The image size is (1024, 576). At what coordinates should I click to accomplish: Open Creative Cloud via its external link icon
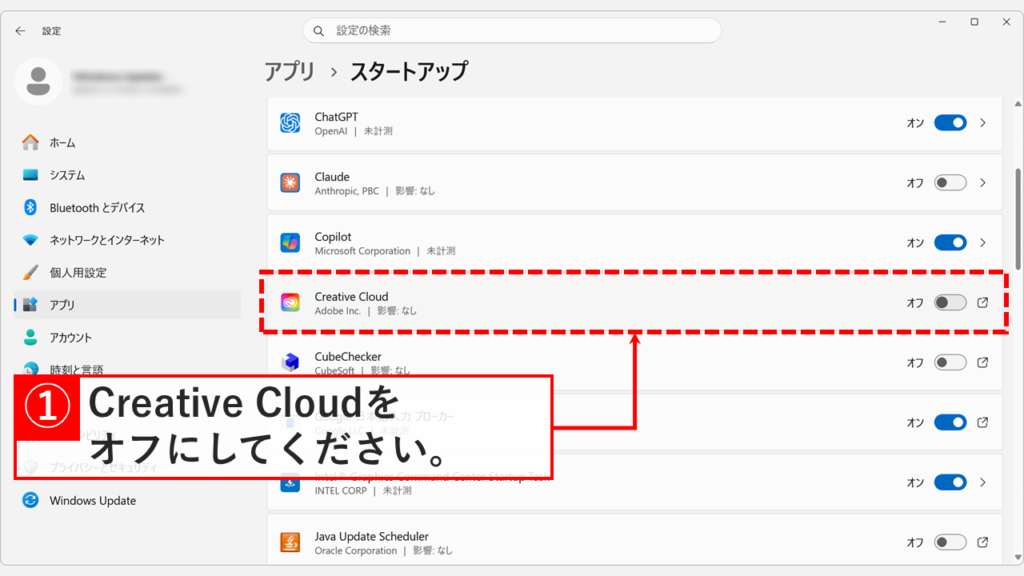[x=985, y=302]
